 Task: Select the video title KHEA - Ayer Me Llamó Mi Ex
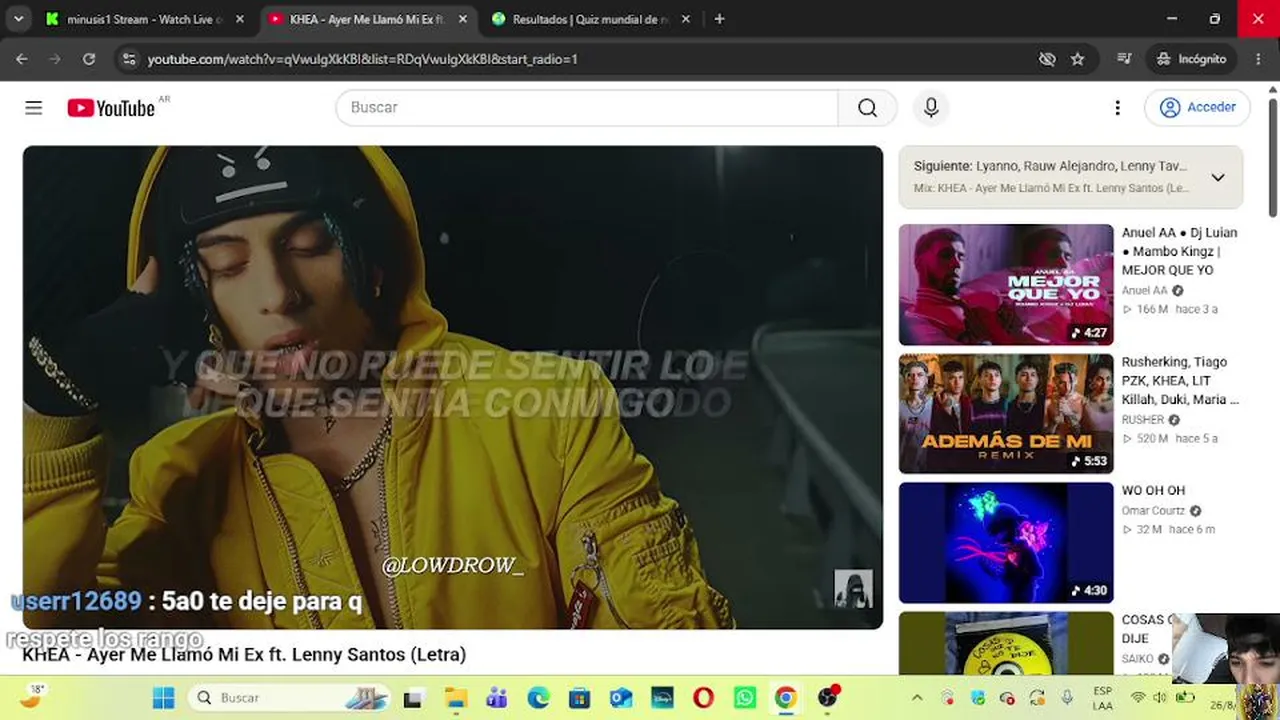tap(244, 655)
